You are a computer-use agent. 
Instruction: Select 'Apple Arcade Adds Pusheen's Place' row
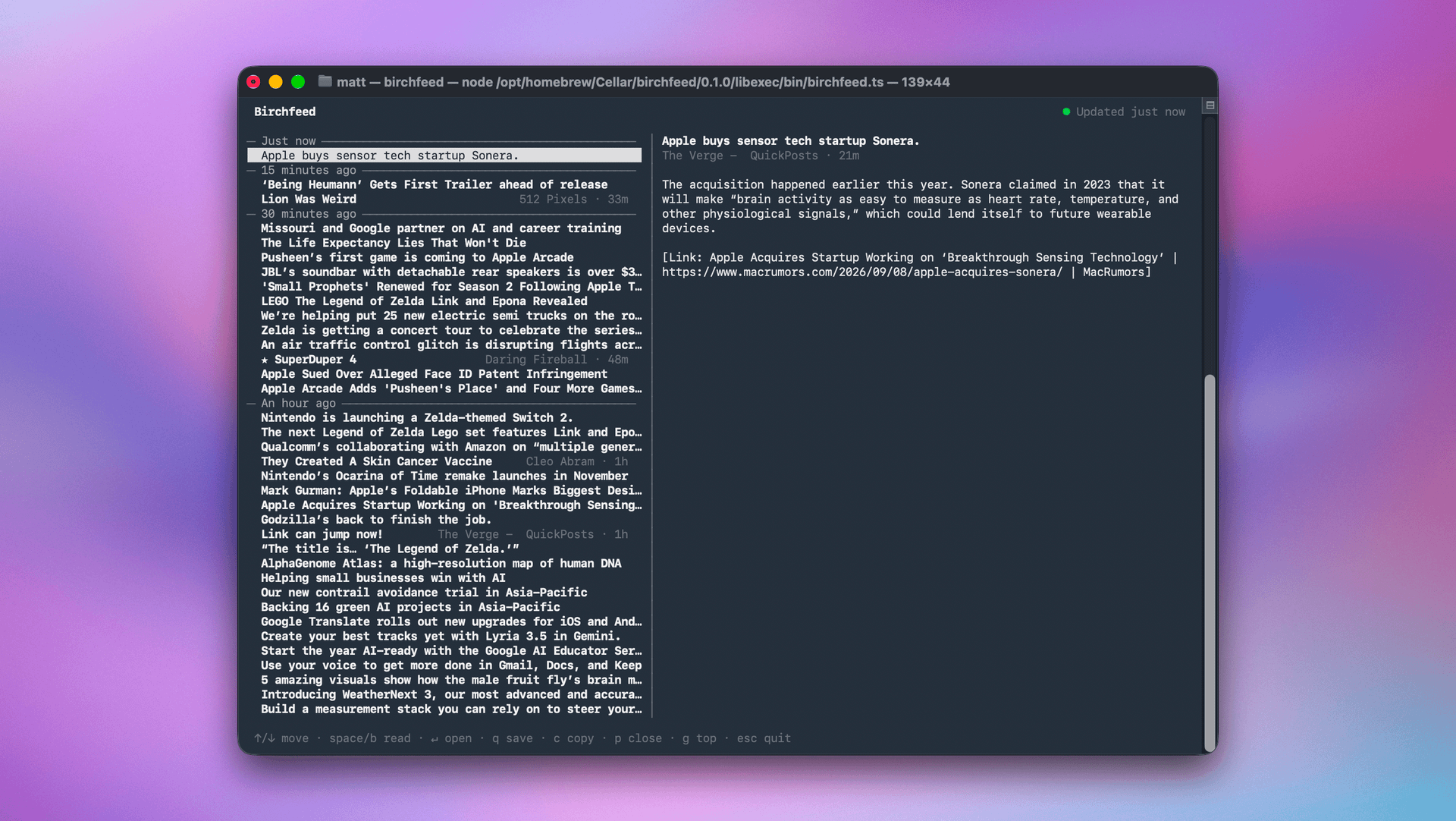[x=451, y=388]
